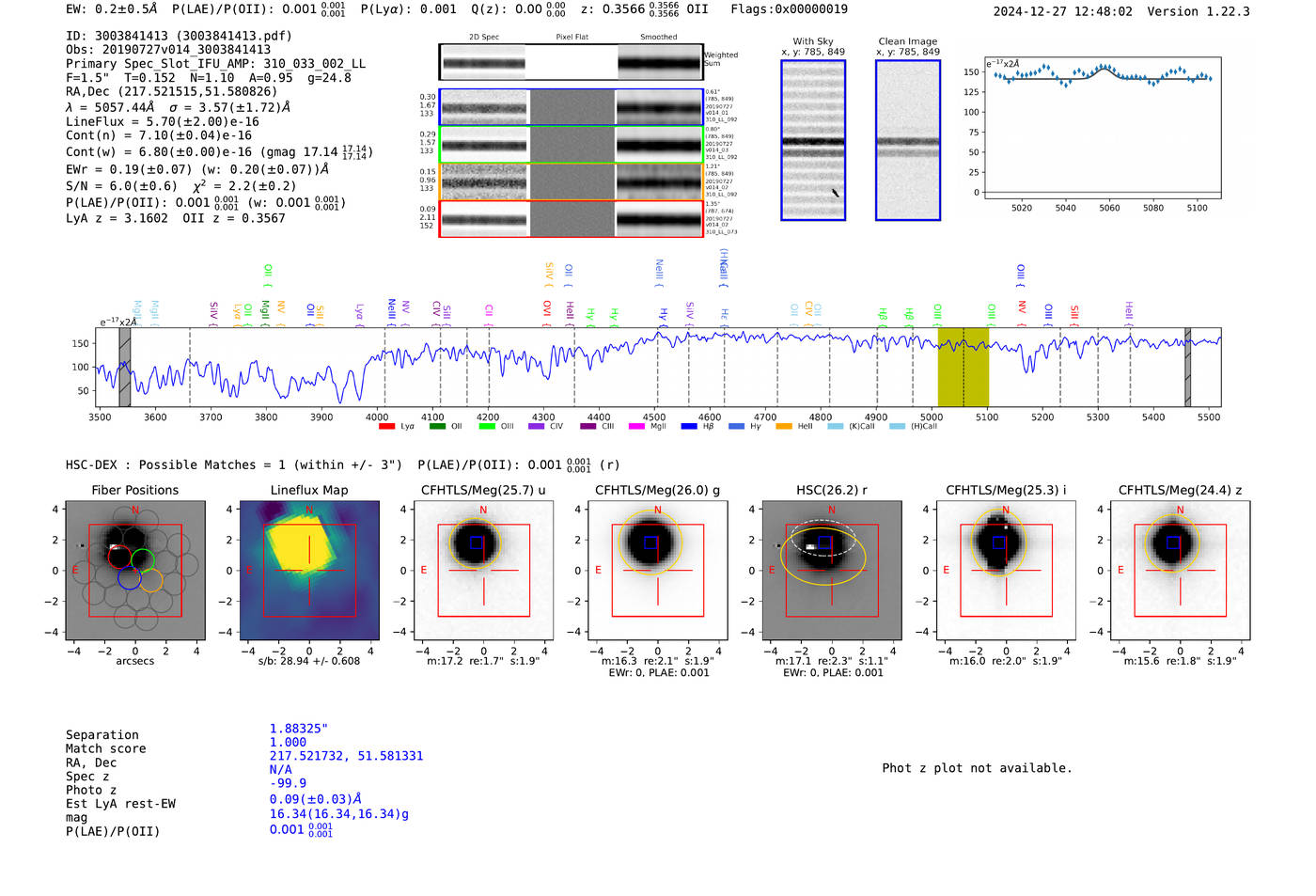Select the CFHTLS/Meg(26.0) g band cutout
This screenshot has width=1316, height=896.
pos(658,570)
